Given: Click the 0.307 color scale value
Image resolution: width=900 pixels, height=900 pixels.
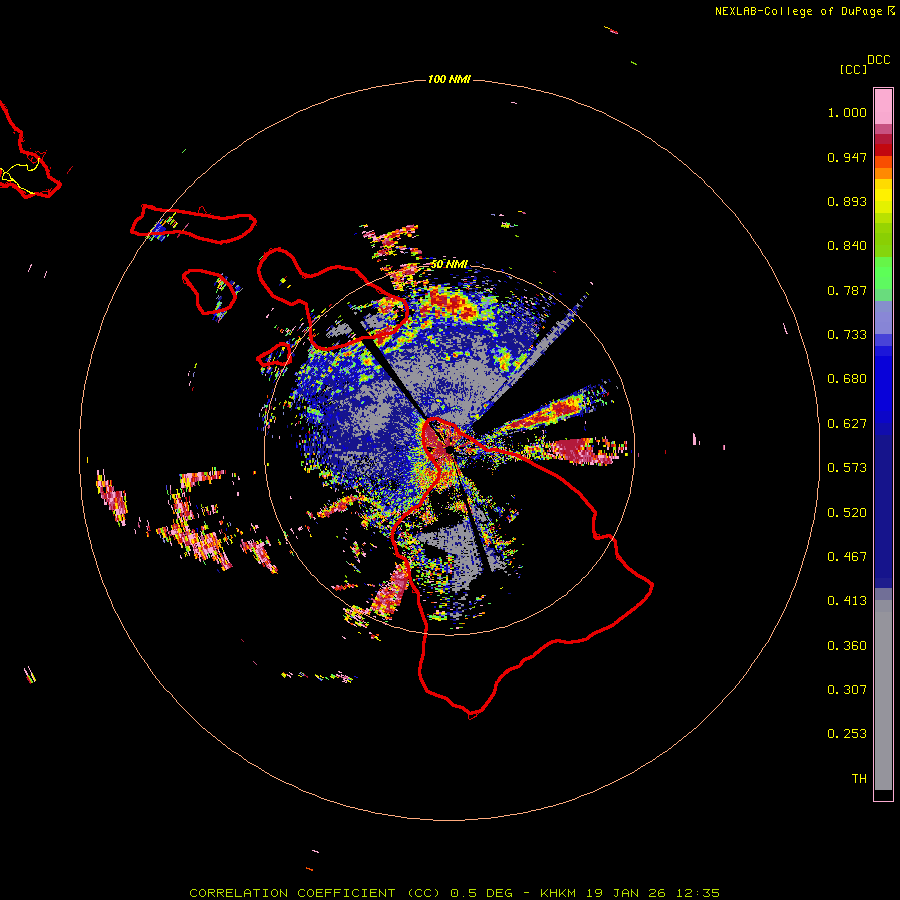Looking at the screenshot, I should pyautogui.click(x=847, y=690).
